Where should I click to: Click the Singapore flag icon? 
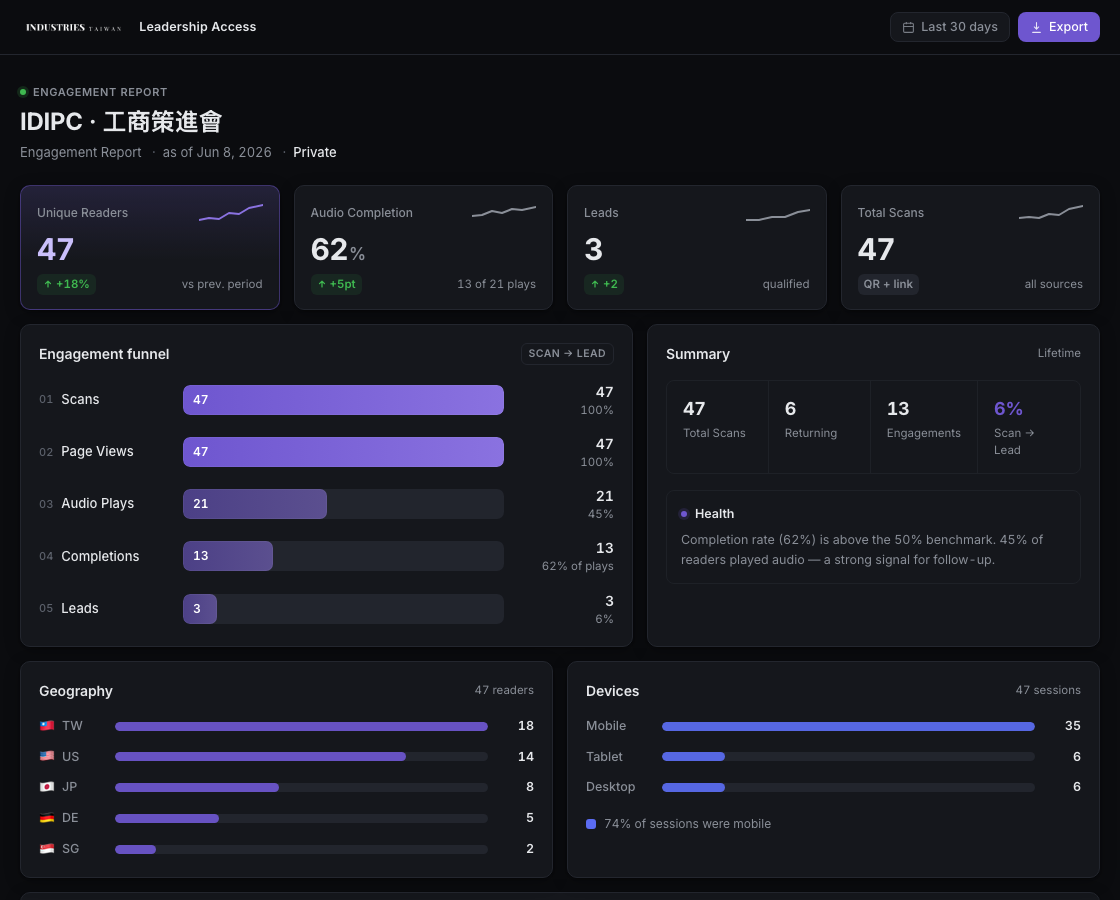pos(47,849)
